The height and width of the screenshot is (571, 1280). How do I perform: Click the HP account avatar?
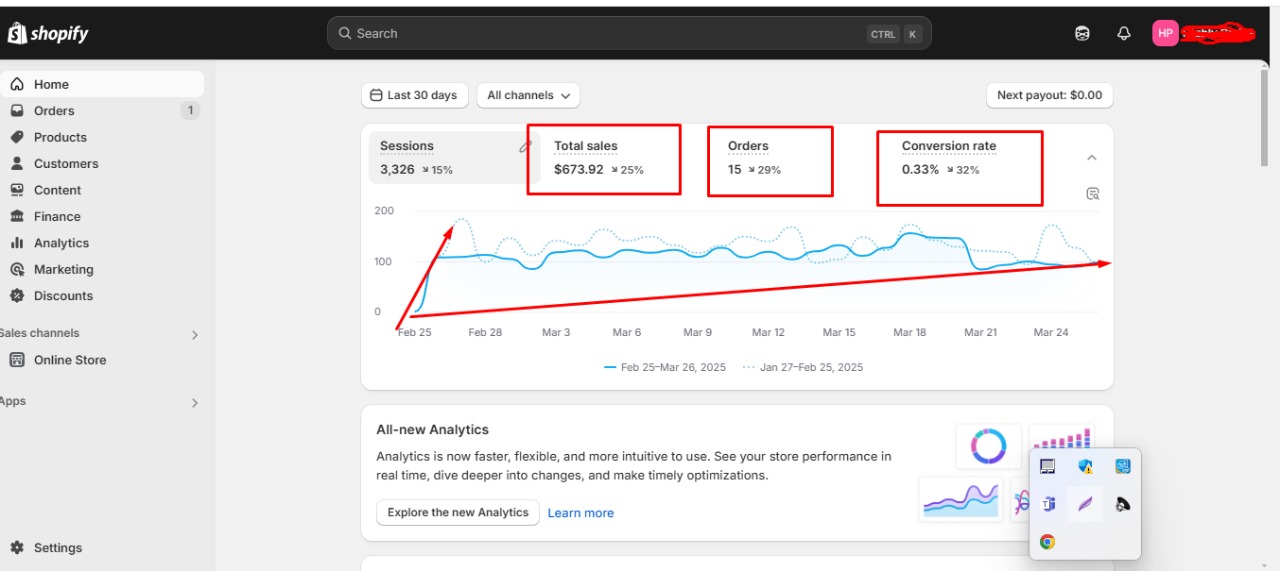coord(1165,33)
